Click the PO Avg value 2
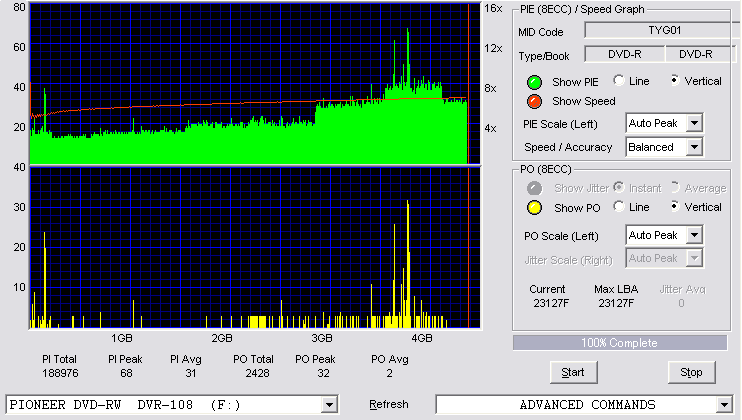The height and width of the screenshot is (420, 742). click(x=389, y=373)
